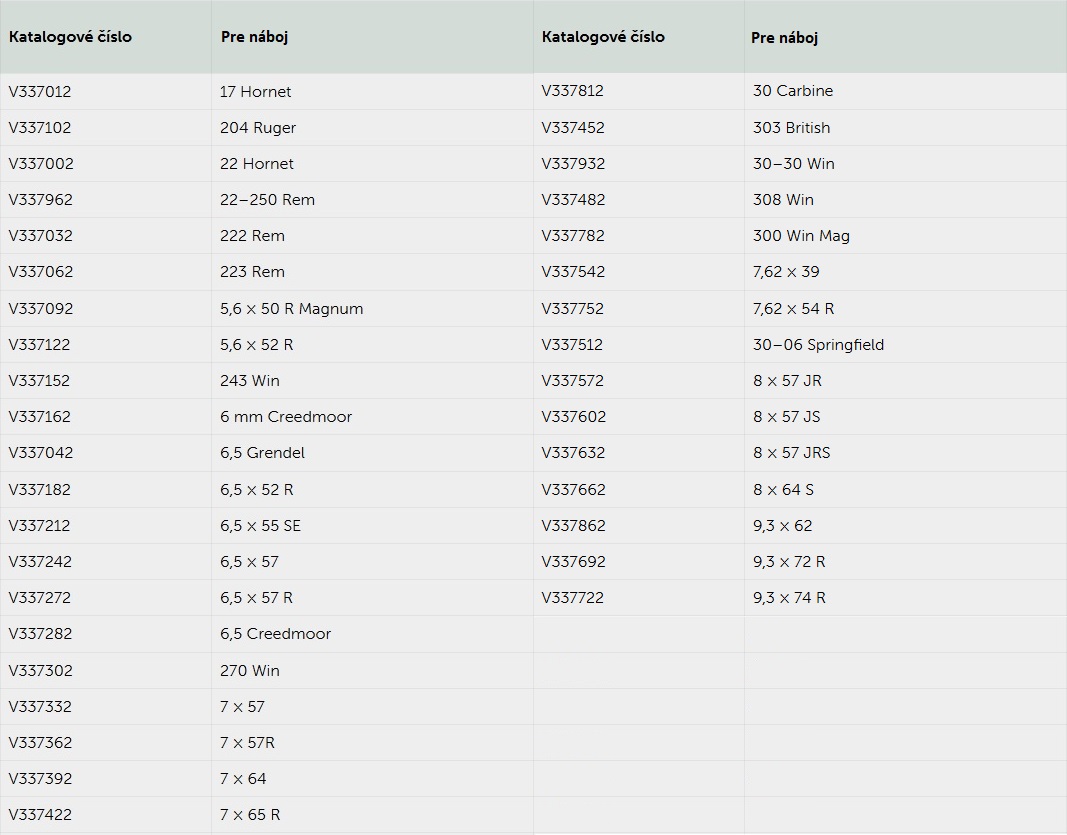This screenshot has height=835, width=1067.
Task: Select catalog number V337662
Action: 573,490
